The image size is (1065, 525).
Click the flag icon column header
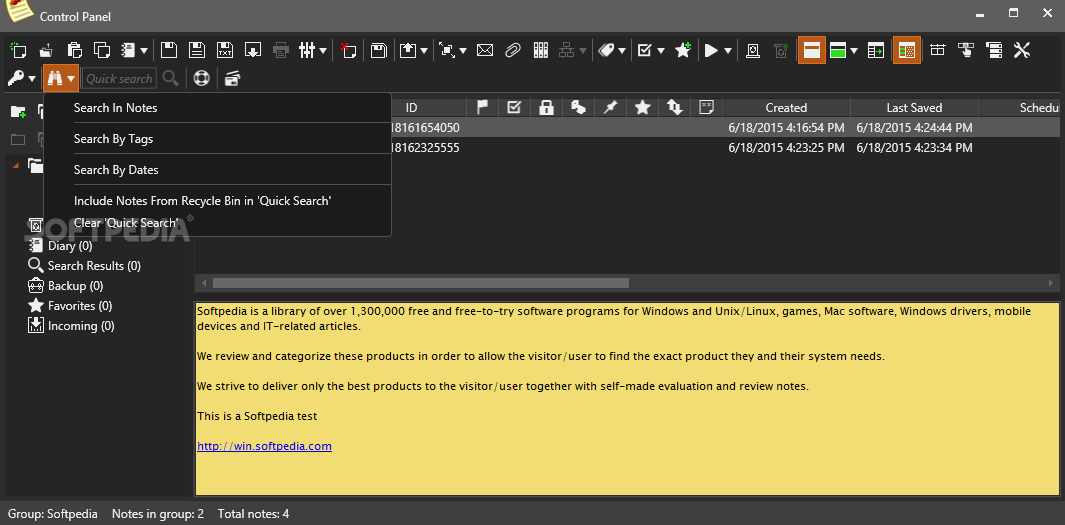(482, 107)
